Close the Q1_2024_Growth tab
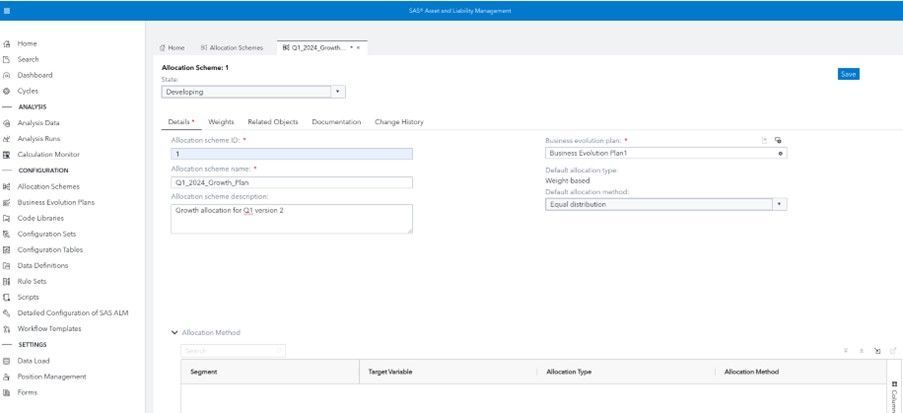This screenshot has width=903, height=413. (x=358, y=48)
